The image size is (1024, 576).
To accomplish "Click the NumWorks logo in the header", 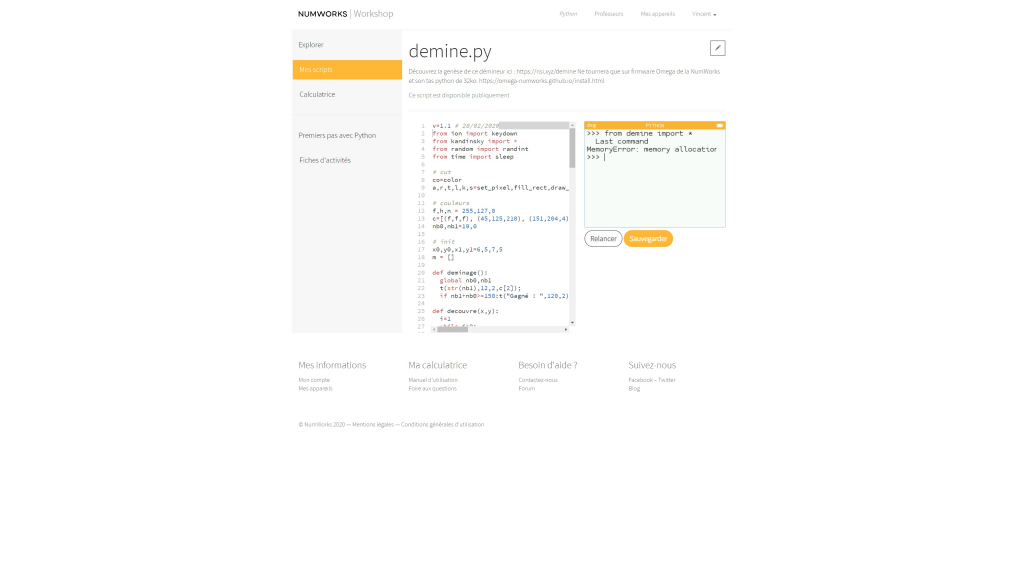I will tap(323, 14).
